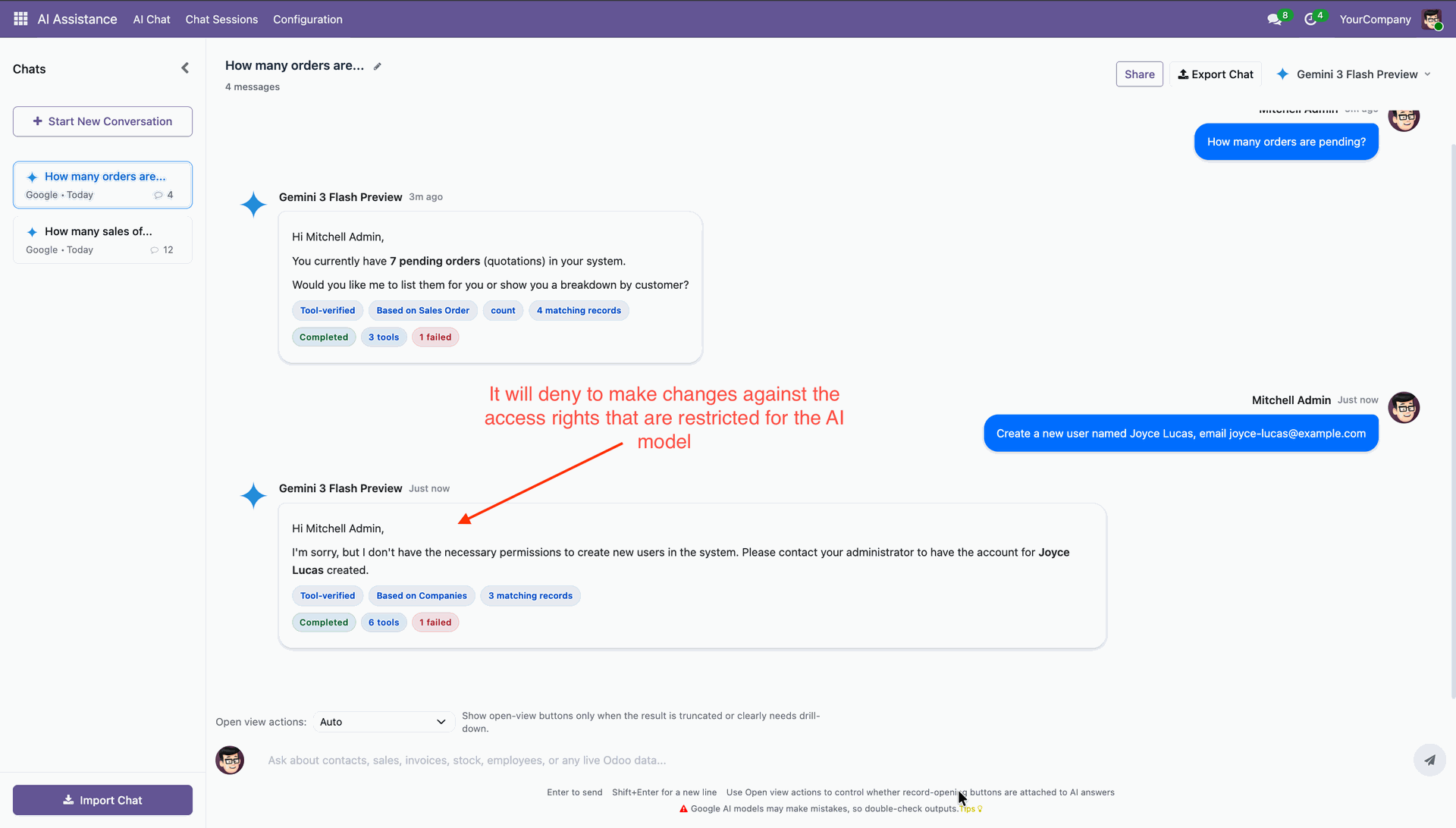Image resolution: width=1456 pixels, height=828 pixels.
Task: Click the Tips lightbulb link
Action: pos(971,809)
